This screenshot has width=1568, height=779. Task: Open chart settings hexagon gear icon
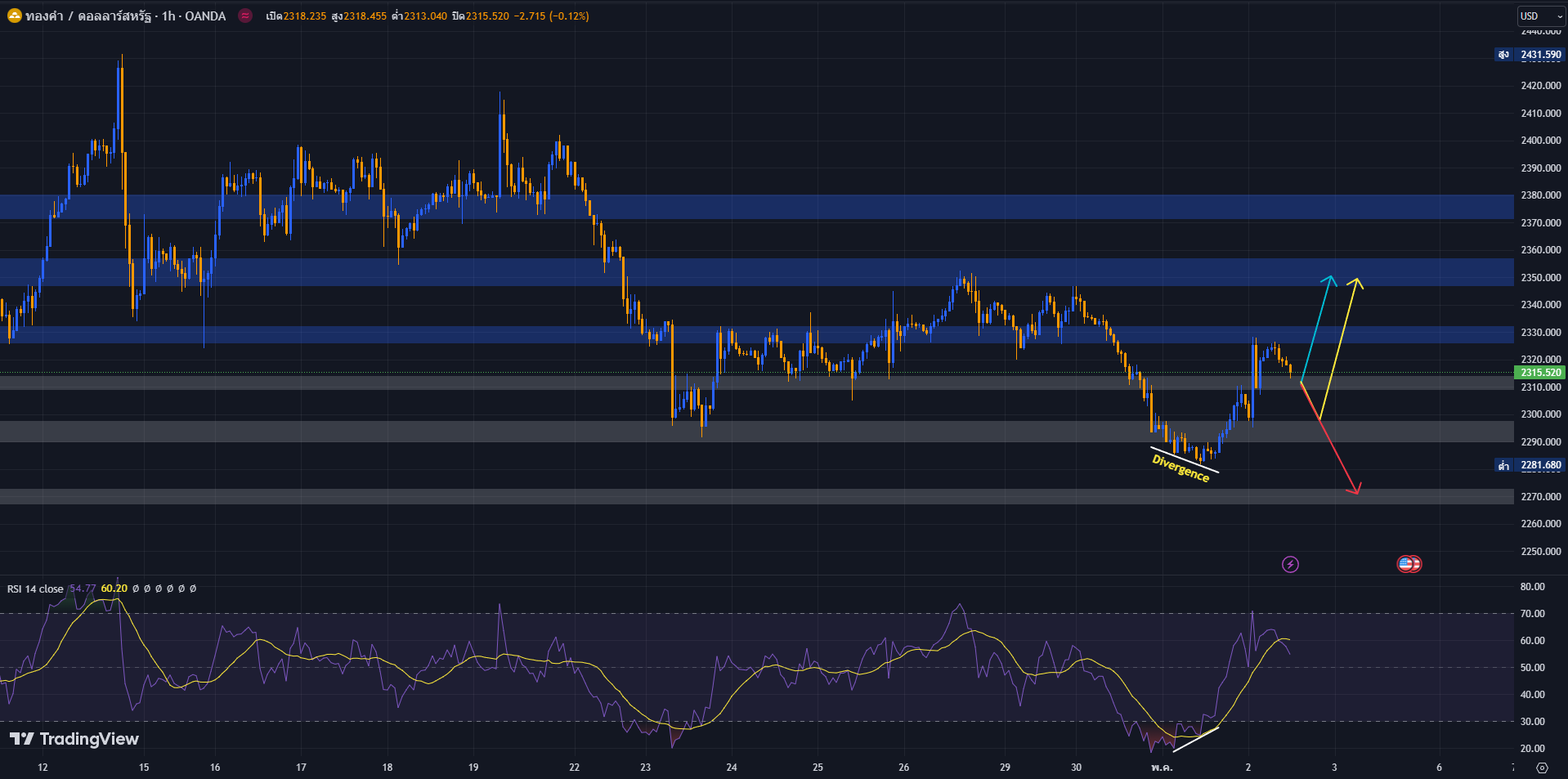(x=1542, y=768)
